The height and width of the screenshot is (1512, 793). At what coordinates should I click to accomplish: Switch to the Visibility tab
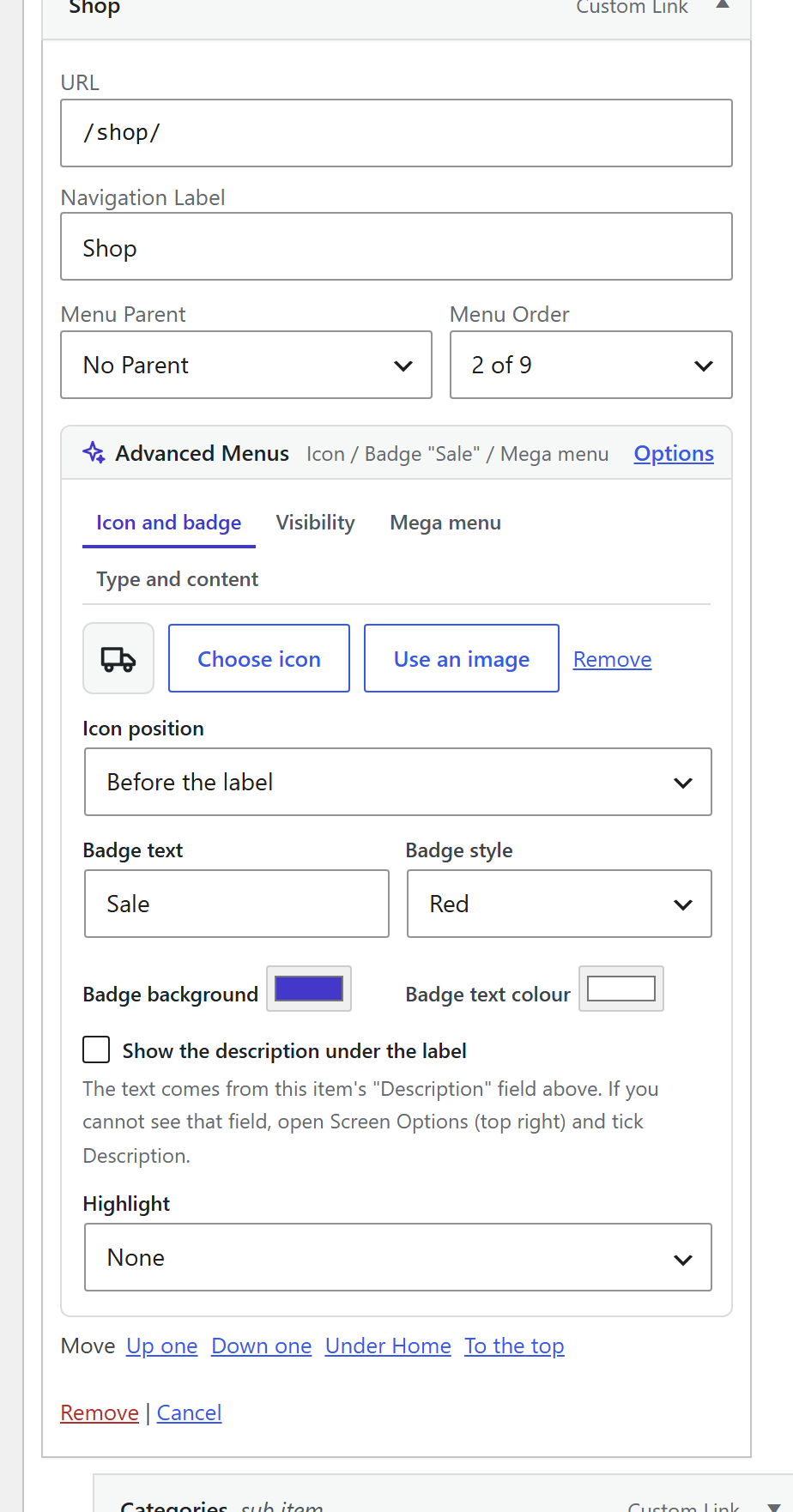point(316,523)
